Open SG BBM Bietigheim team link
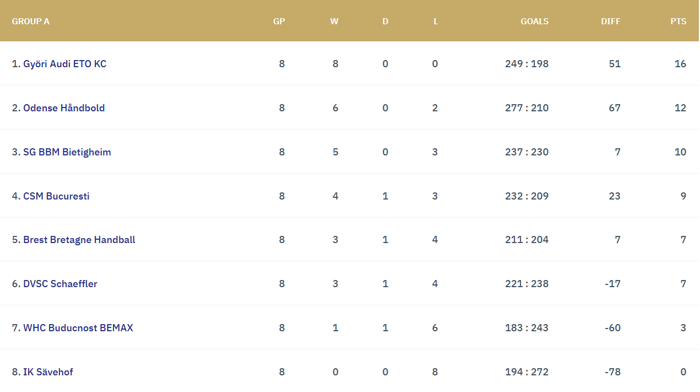This screenshot has width=700, height=392. coord(67,152)
